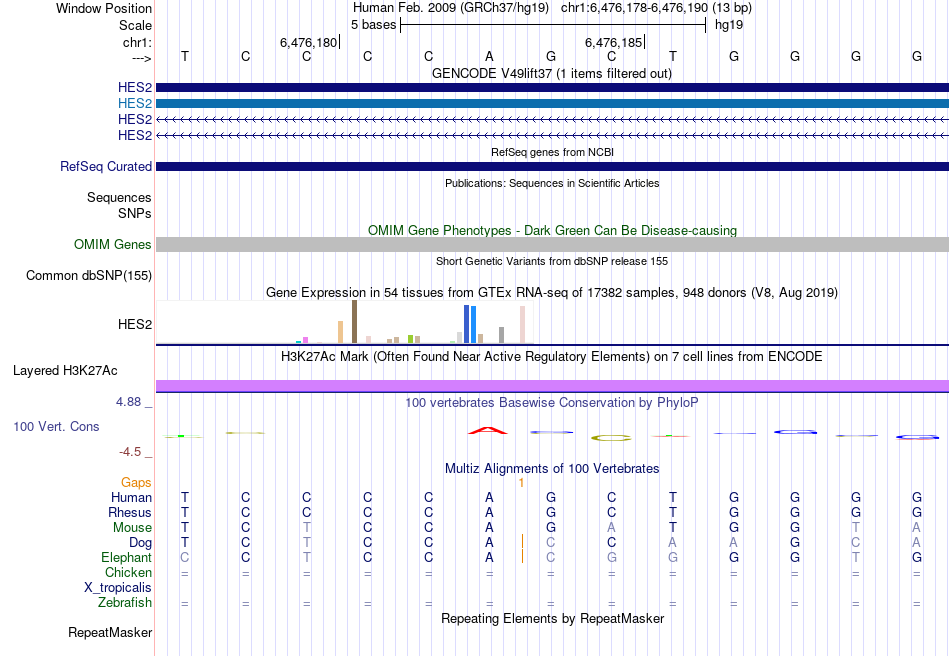950x656 pixels.
Task: Click the SNPs publications track label
Action: [135, 213]
